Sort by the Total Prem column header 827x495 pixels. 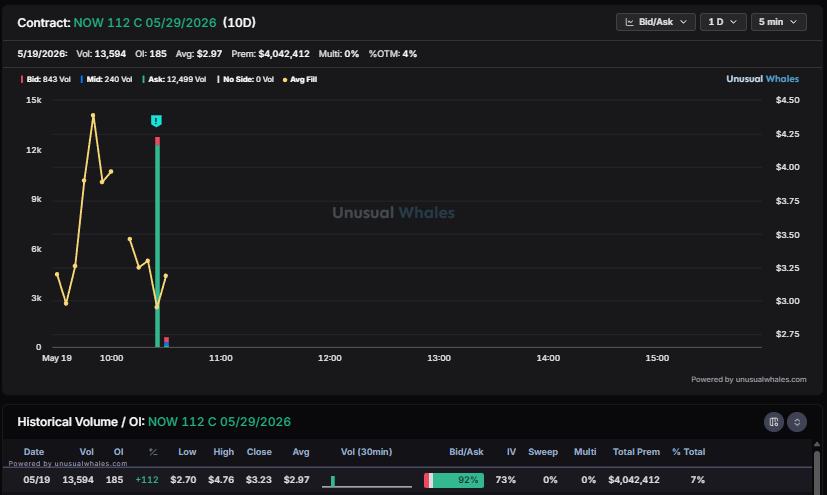point(636,452)
